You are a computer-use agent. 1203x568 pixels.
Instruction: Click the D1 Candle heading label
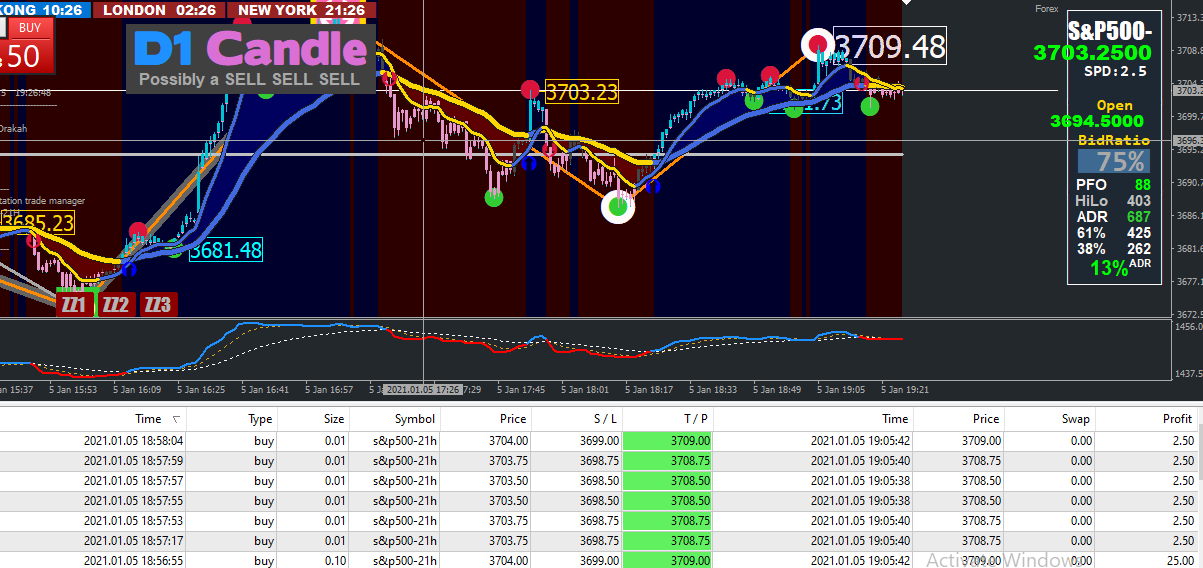tap(250, 47)
